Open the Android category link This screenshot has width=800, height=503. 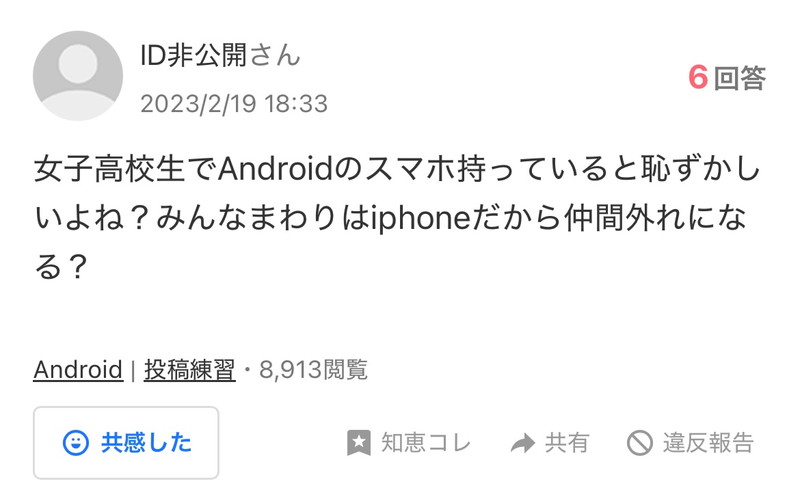78,369
